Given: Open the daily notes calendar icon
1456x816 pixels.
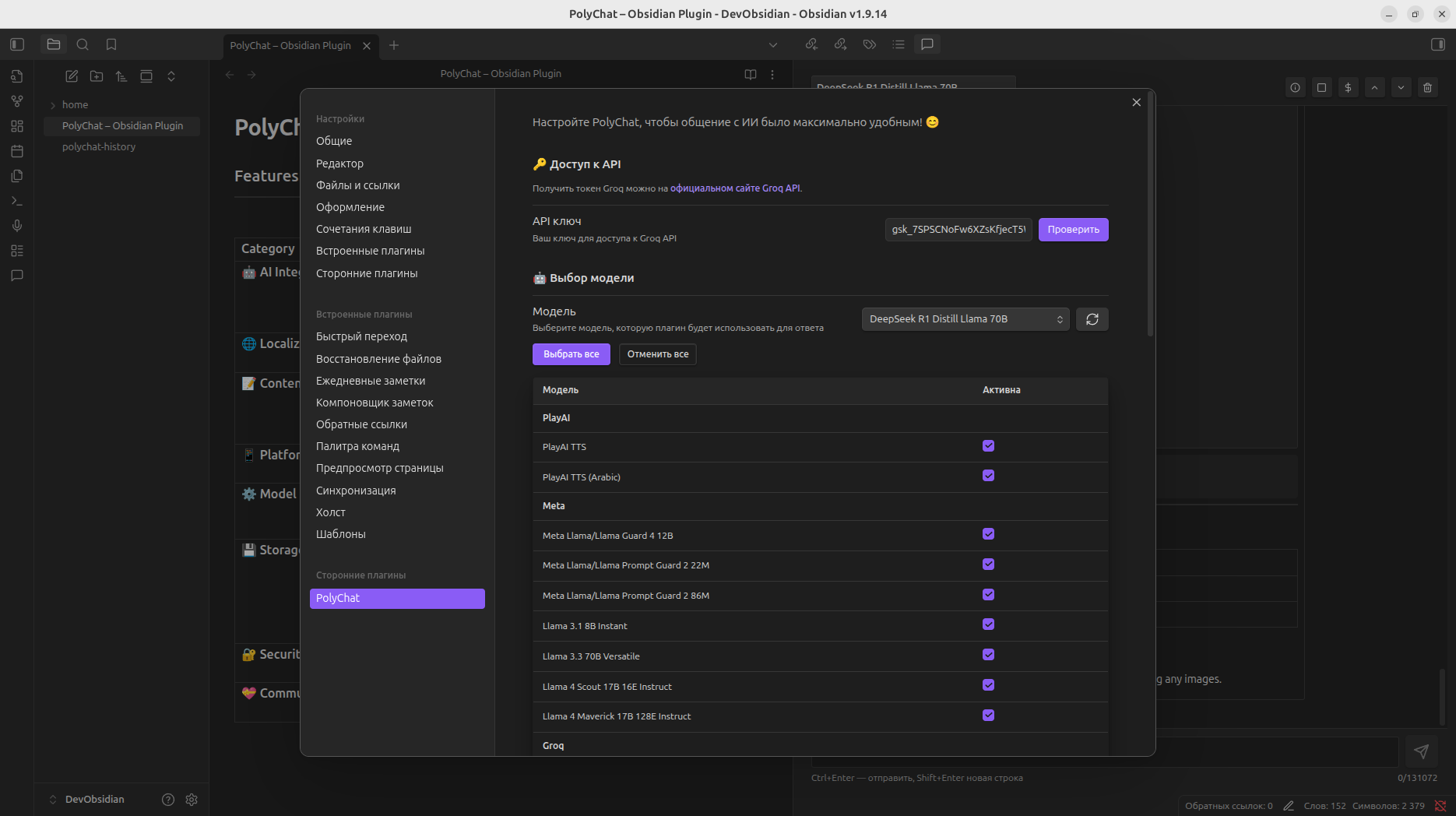Looking at the screenshot, I should (16, 151).
